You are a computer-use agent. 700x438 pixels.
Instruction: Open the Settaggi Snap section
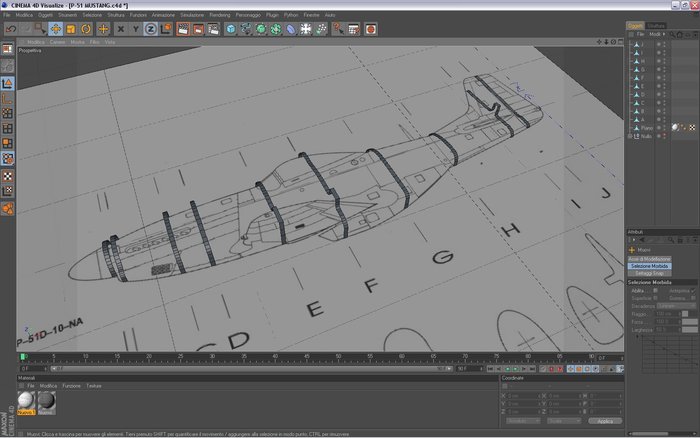pyautogui.click(x=650, y=273)
